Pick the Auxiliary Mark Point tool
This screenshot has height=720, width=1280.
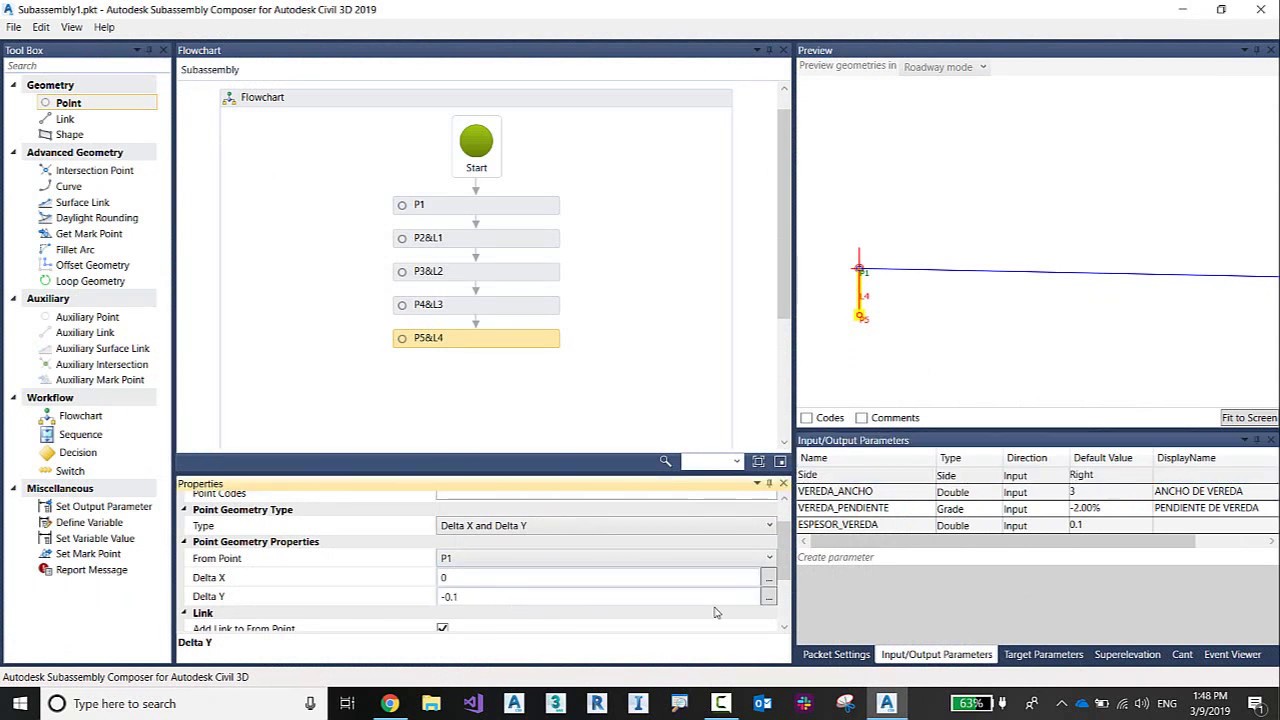99,380
